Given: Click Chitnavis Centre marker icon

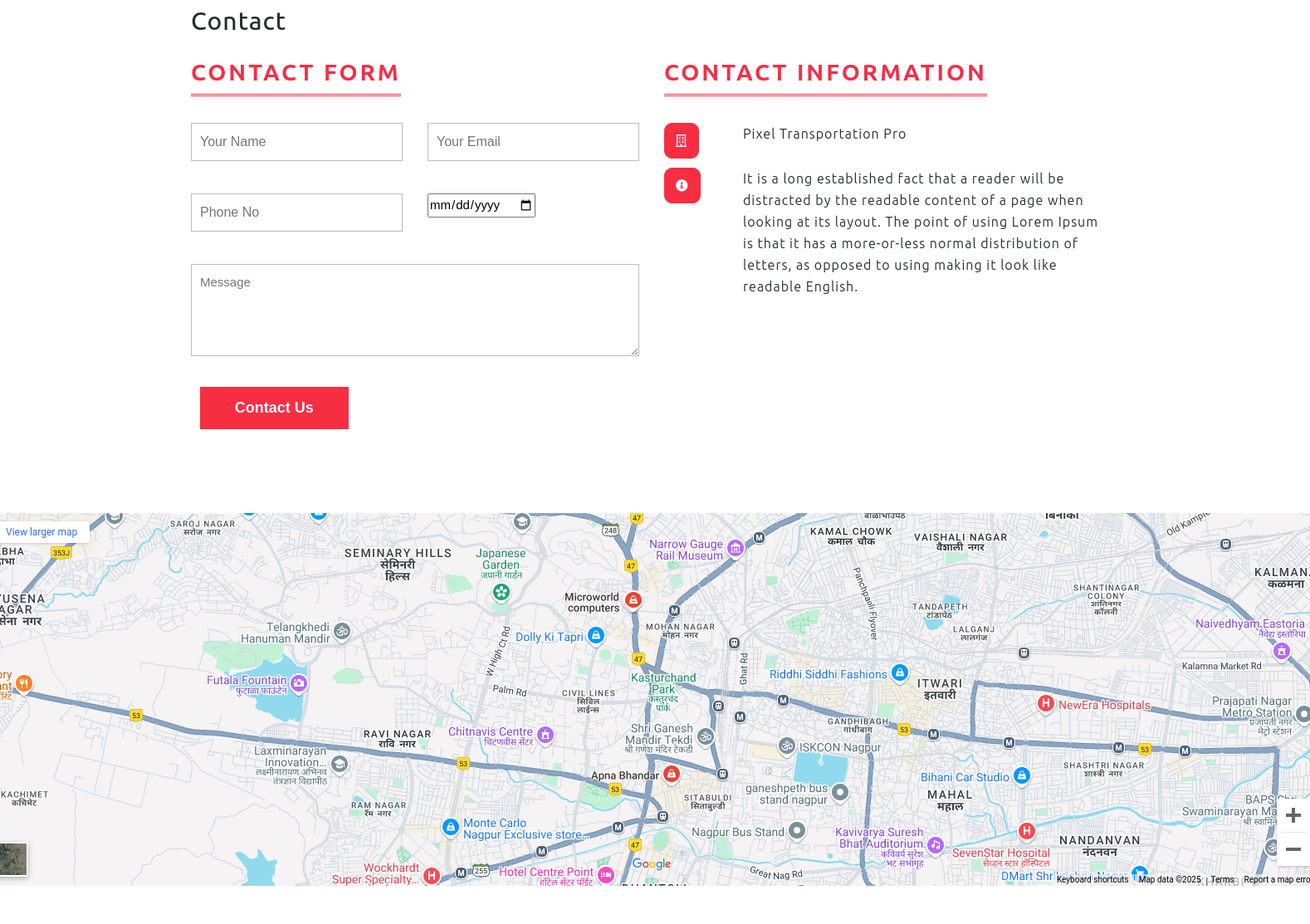Looking at the screenshot, I should pos(545,734).
